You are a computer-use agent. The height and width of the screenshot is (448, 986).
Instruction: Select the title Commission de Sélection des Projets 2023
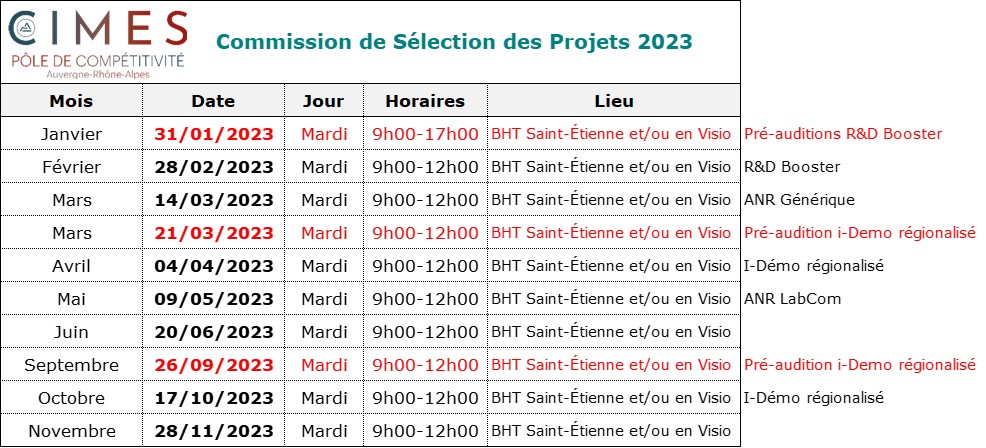(454, 42)
